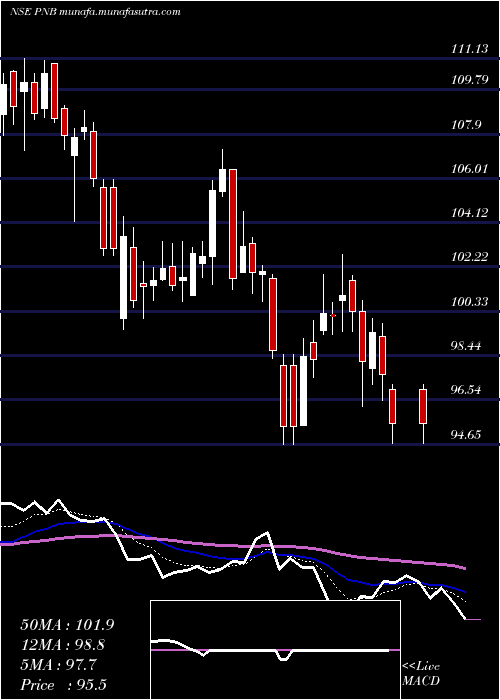Click the <<Live MACD label
Image resolution: width=500 pixels, height=700 pixels.
tap(421, 674)
